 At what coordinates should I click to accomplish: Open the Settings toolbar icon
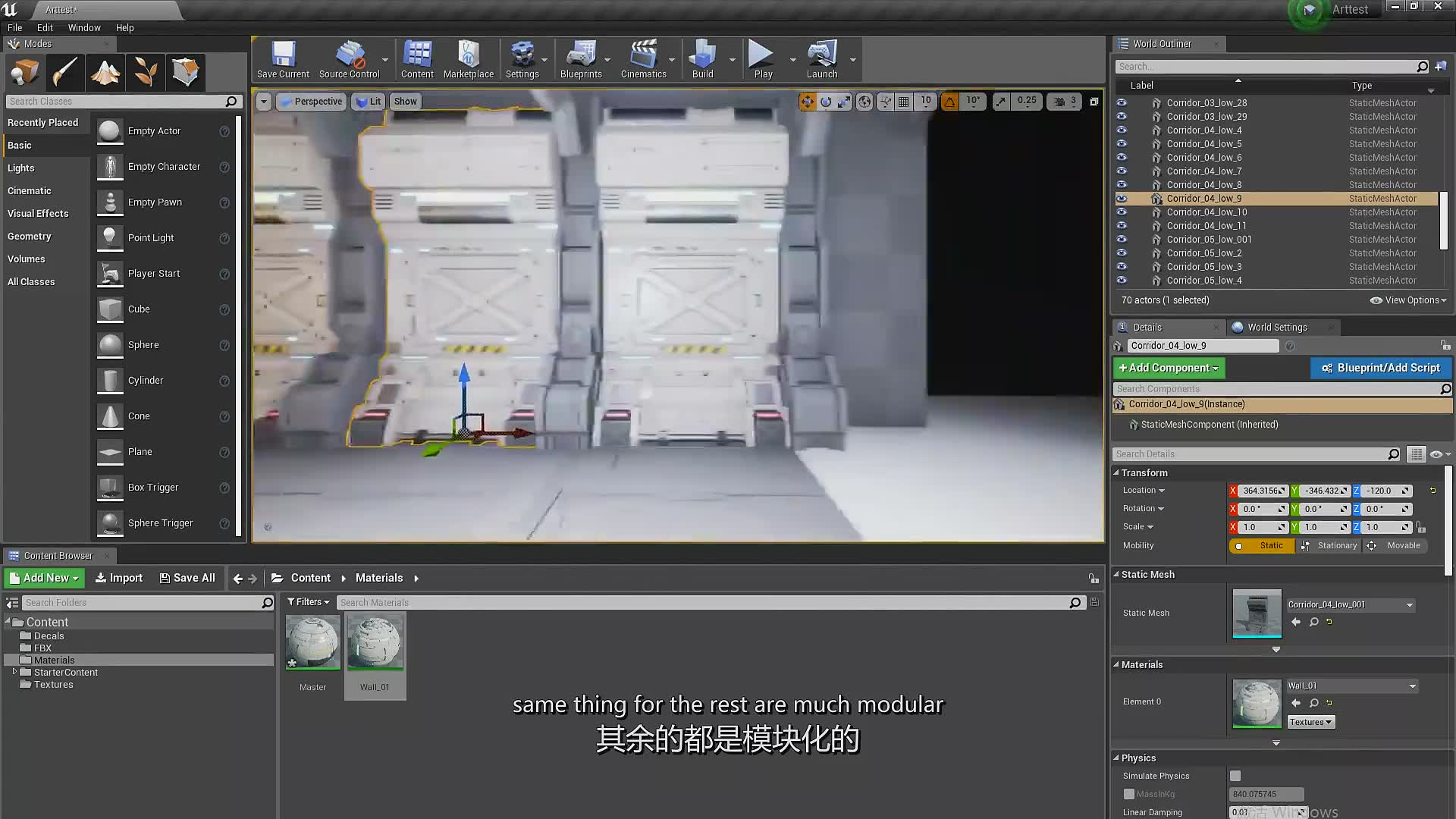[x=522, y=59]
